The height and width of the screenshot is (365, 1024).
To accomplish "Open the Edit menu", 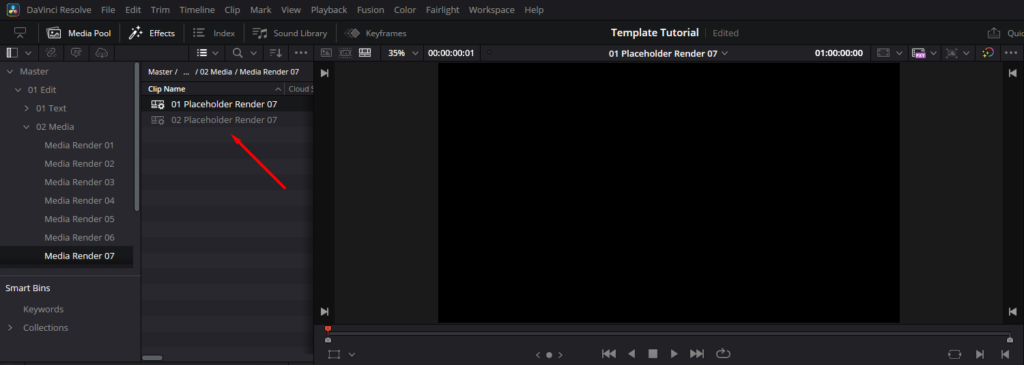I will (x=133, y=10).
